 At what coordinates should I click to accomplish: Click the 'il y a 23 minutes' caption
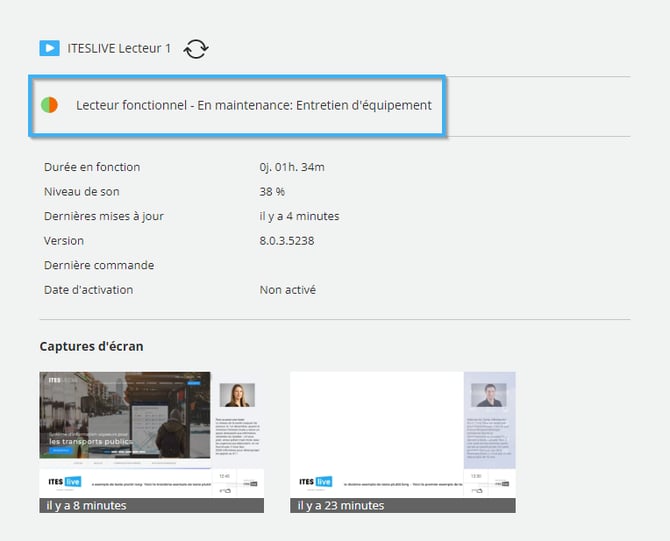[341, 505]
